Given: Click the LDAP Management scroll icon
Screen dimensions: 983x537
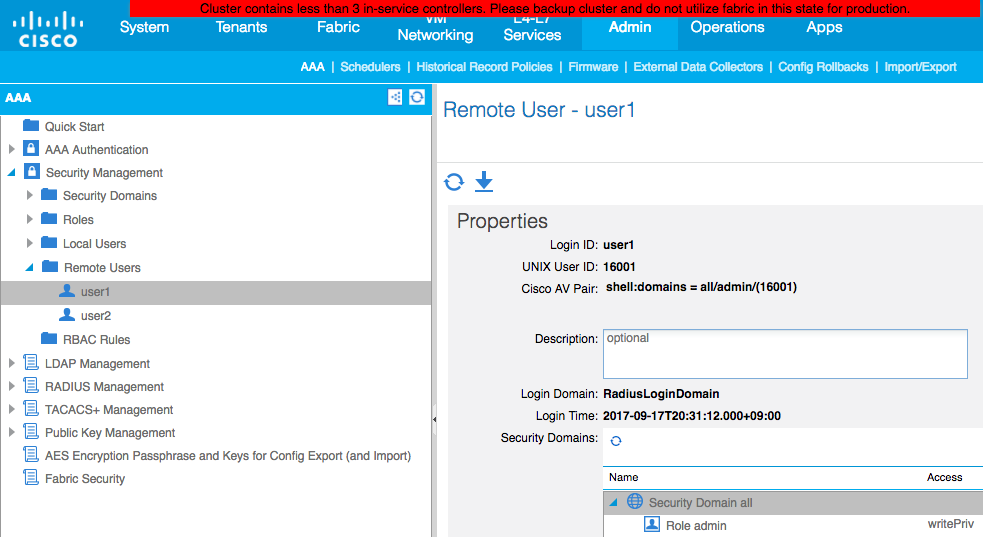Looking at the screenshot, I should [x=31, y=362].
